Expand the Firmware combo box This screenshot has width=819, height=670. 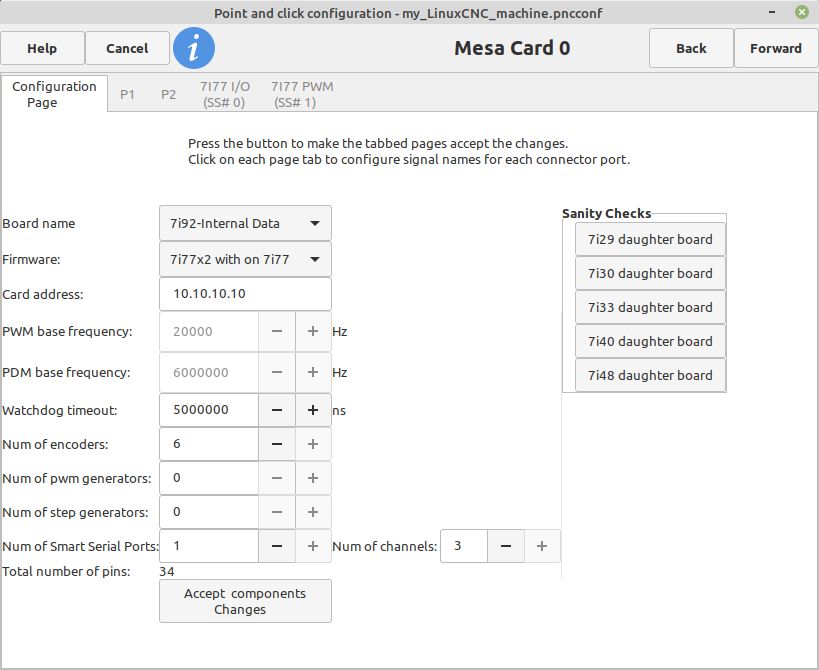(x=245, y=260)
